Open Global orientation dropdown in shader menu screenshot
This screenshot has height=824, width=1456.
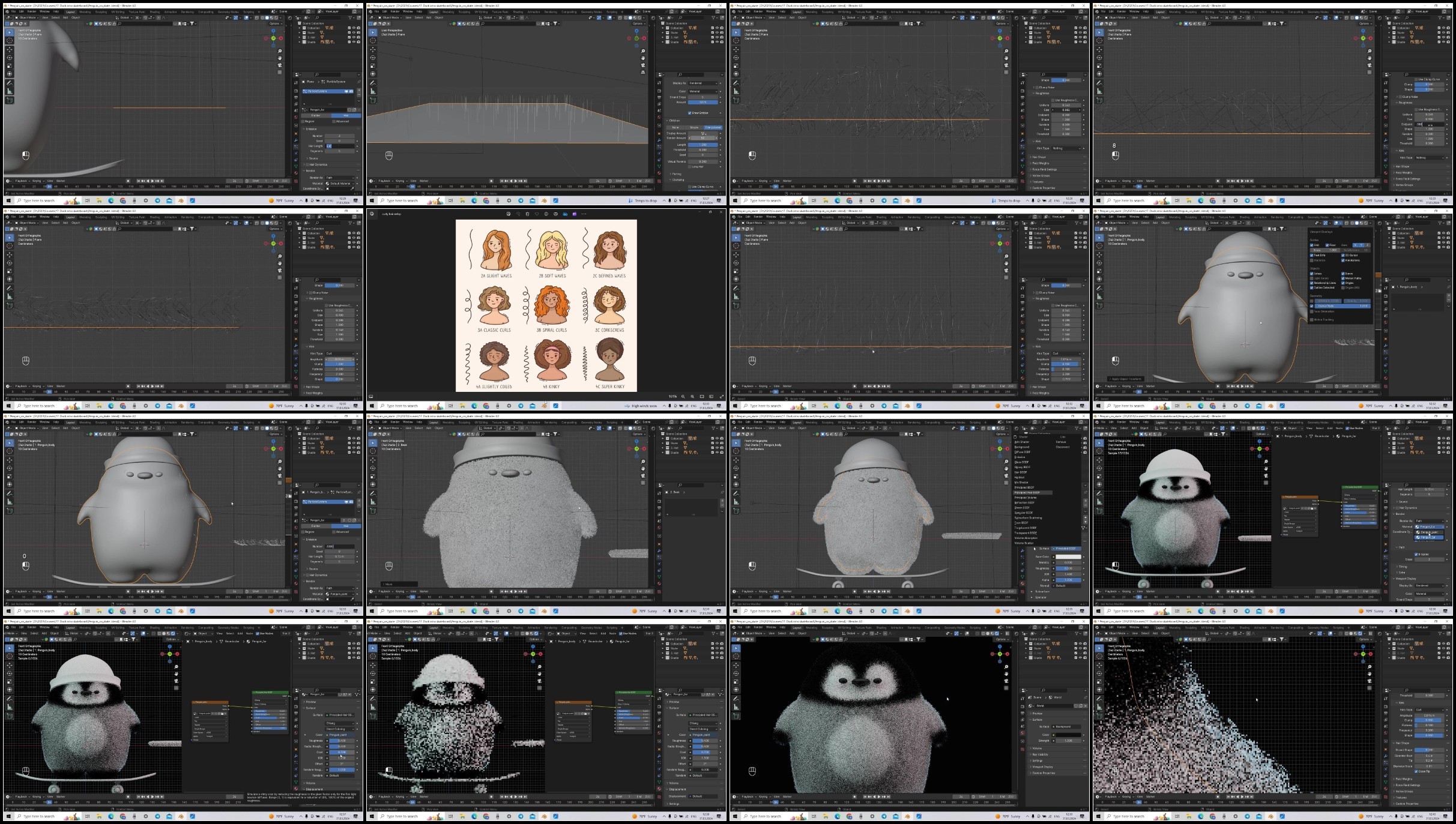[x=851, y=428]
